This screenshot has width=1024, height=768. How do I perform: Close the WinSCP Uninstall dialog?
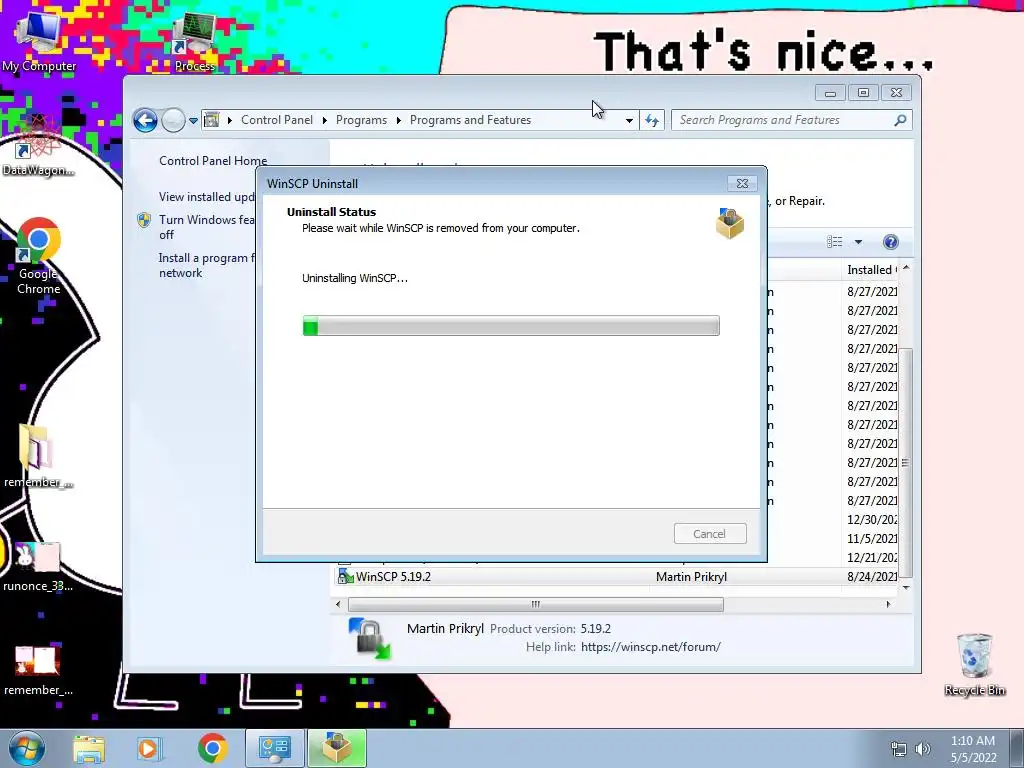tap(743, 184)
